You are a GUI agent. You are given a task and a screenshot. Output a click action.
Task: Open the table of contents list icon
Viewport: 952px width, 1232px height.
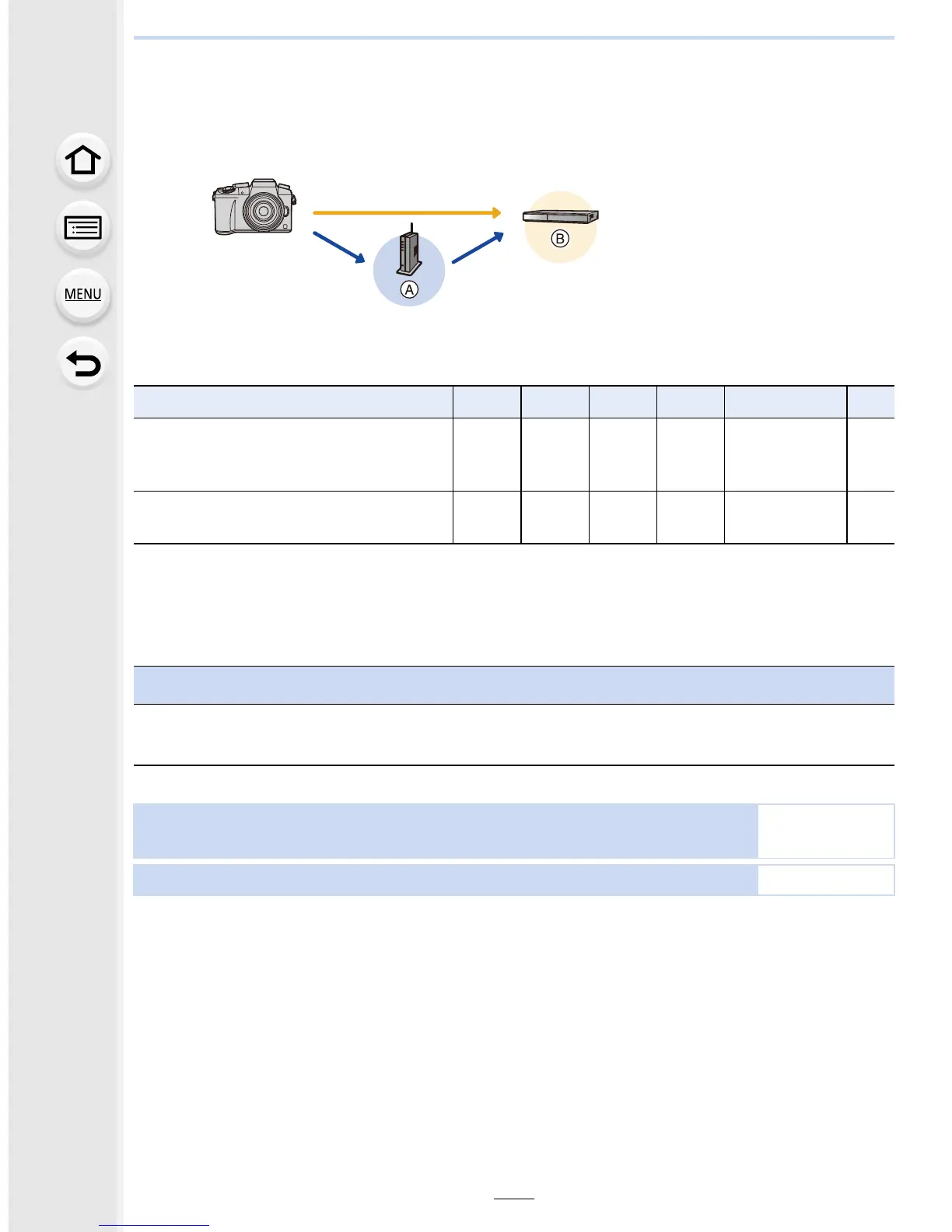pos(83,228)
